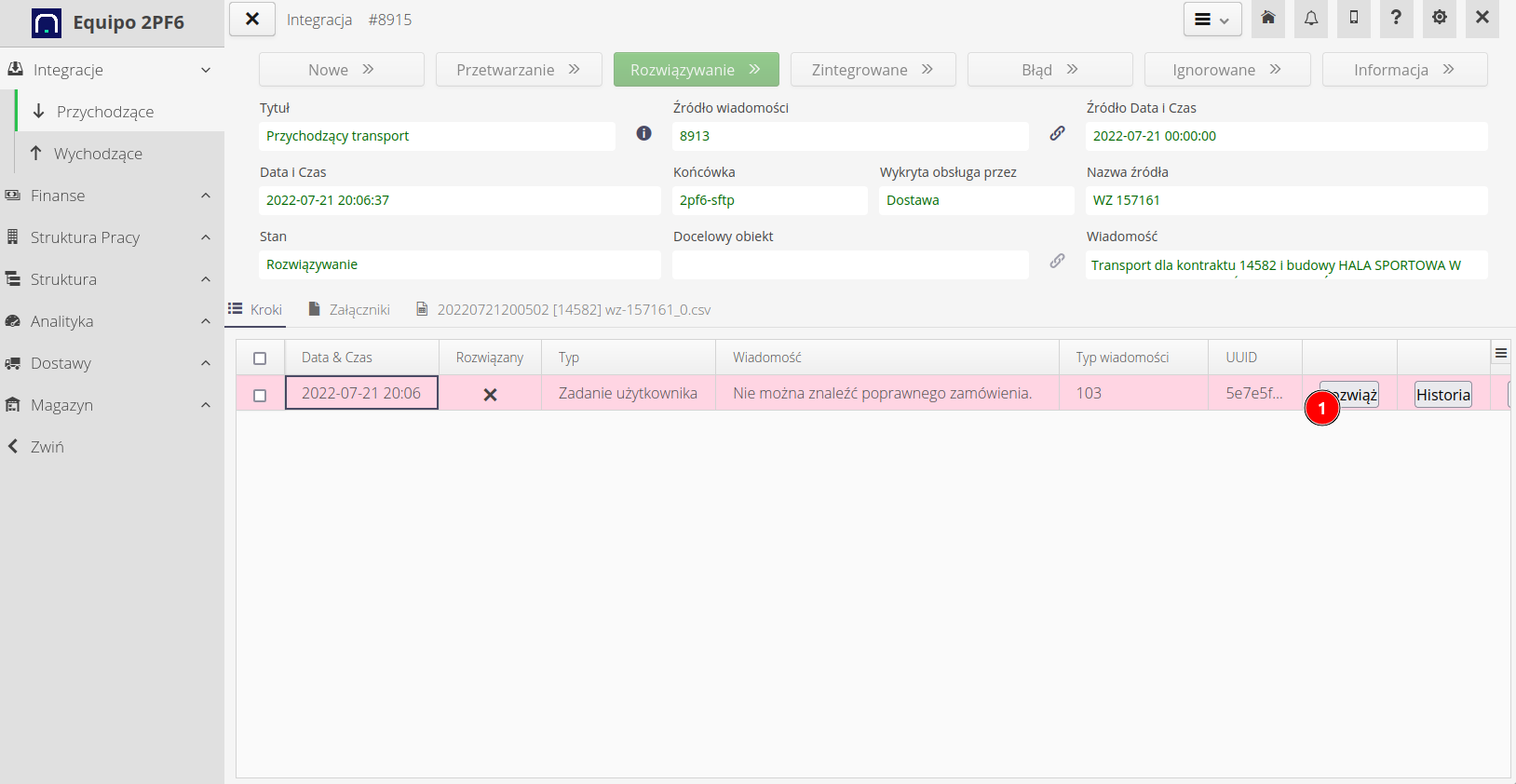
Task: Open the wz-157161_0.csv file tab
Action: [563, 309]
